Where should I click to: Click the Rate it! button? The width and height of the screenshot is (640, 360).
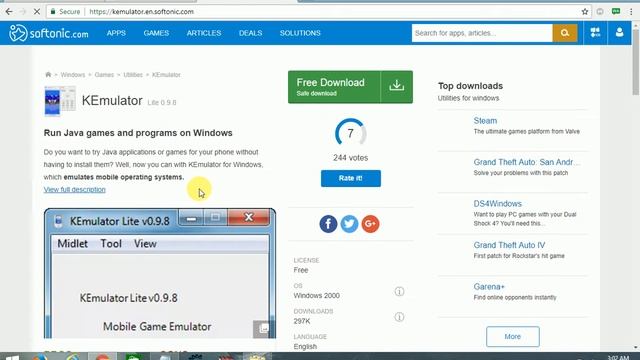[x=351, y=178]
